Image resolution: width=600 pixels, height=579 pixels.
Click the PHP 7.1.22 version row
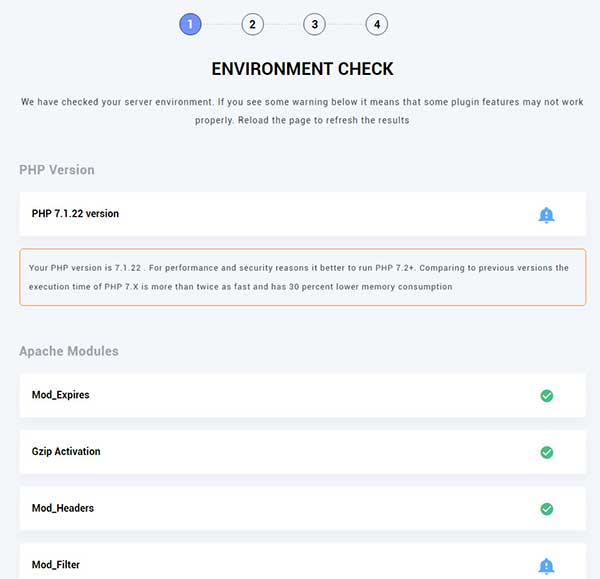click(76, 214)
